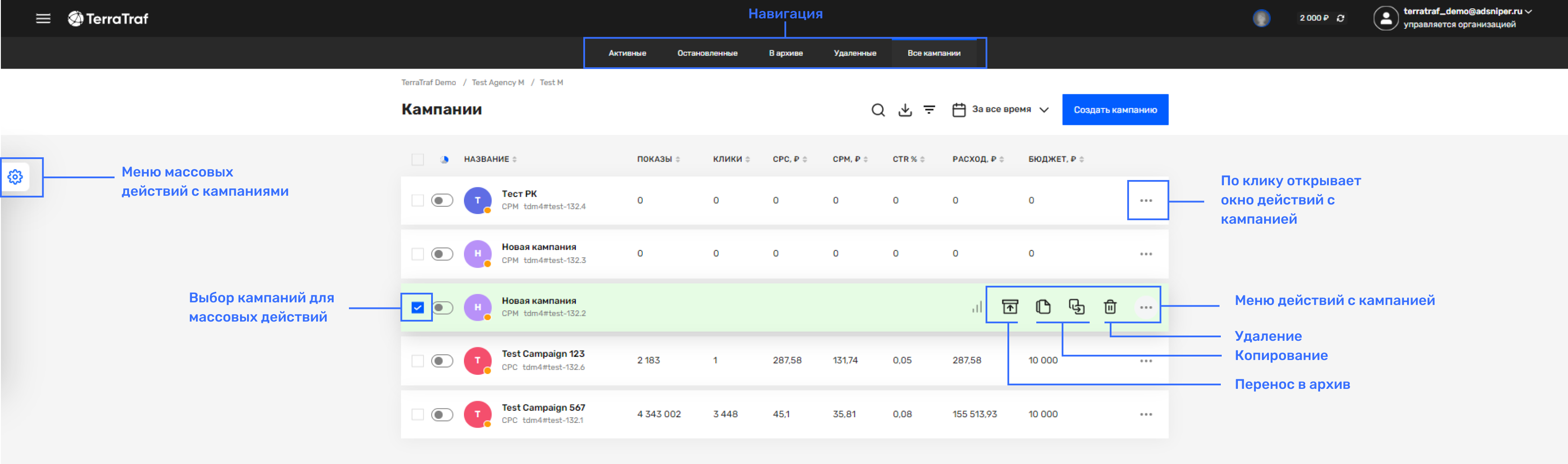Sort by CTR % column
Viewport: 1568px width, 464px height.
908,159
